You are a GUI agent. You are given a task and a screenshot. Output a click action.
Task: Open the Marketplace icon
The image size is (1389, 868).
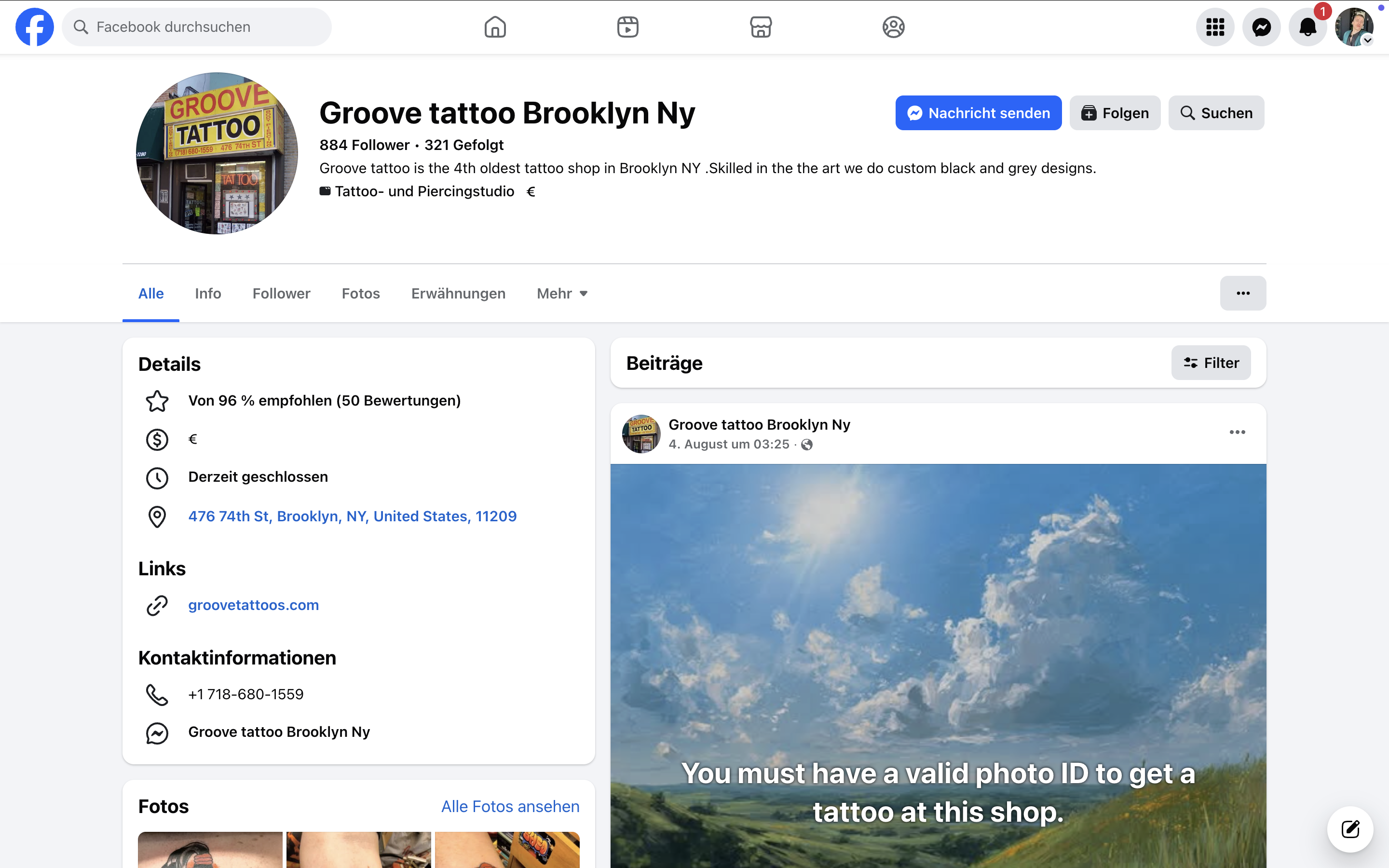(x=761, y=27)
